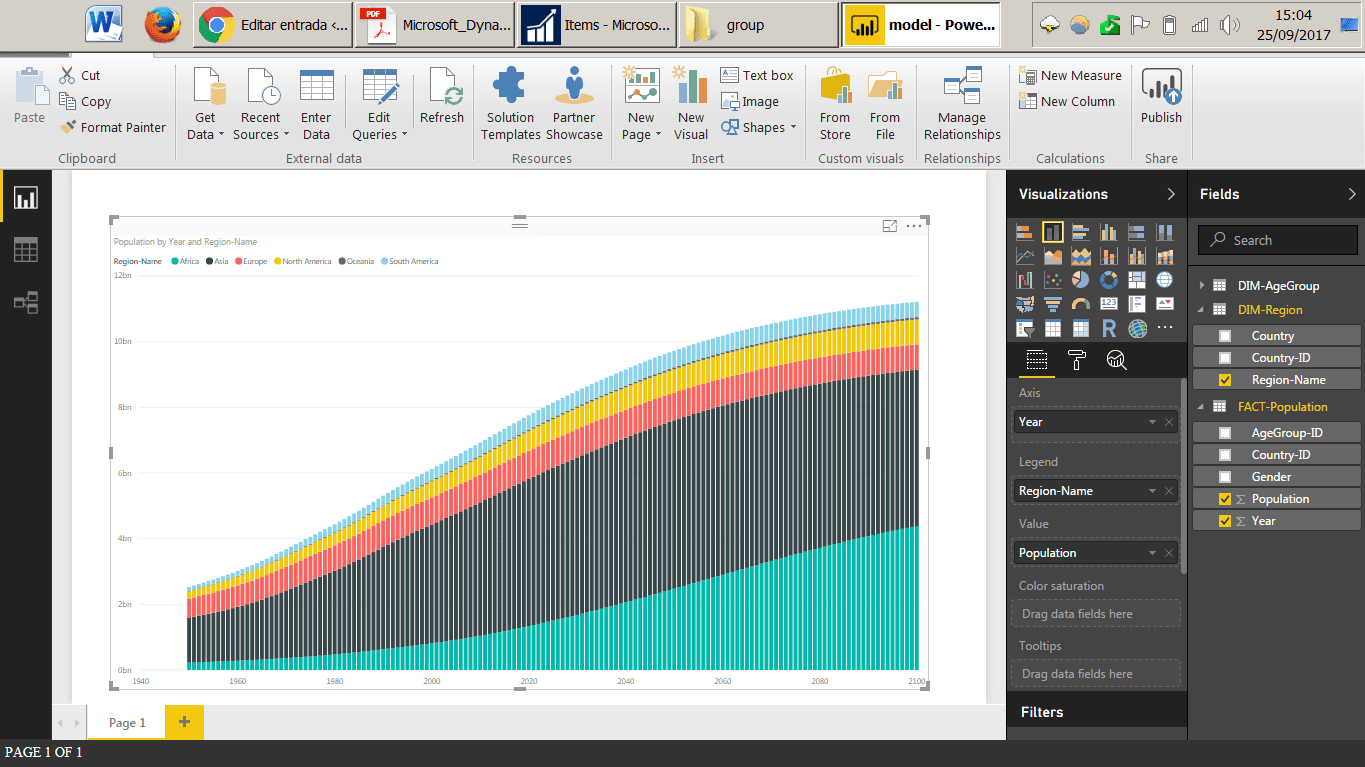1365x767 pixels.
Task: Uncheck the Population field checkbox
Action: point(1225,499)
